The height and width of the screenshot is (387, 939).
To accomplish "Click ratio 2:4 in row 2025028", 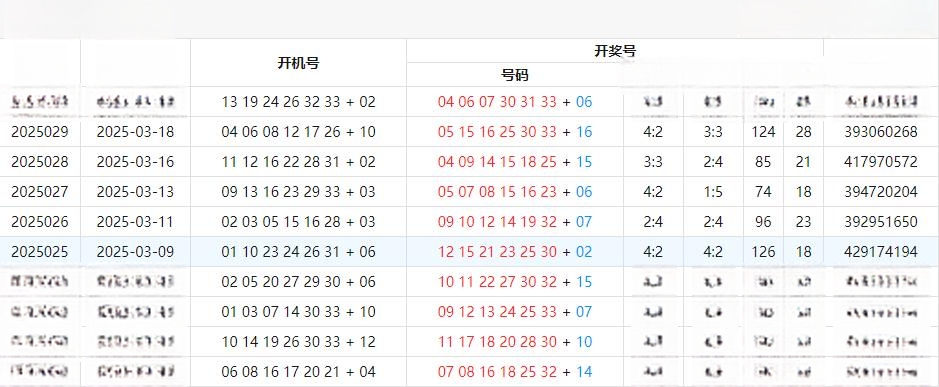I will tap(713, 162).
